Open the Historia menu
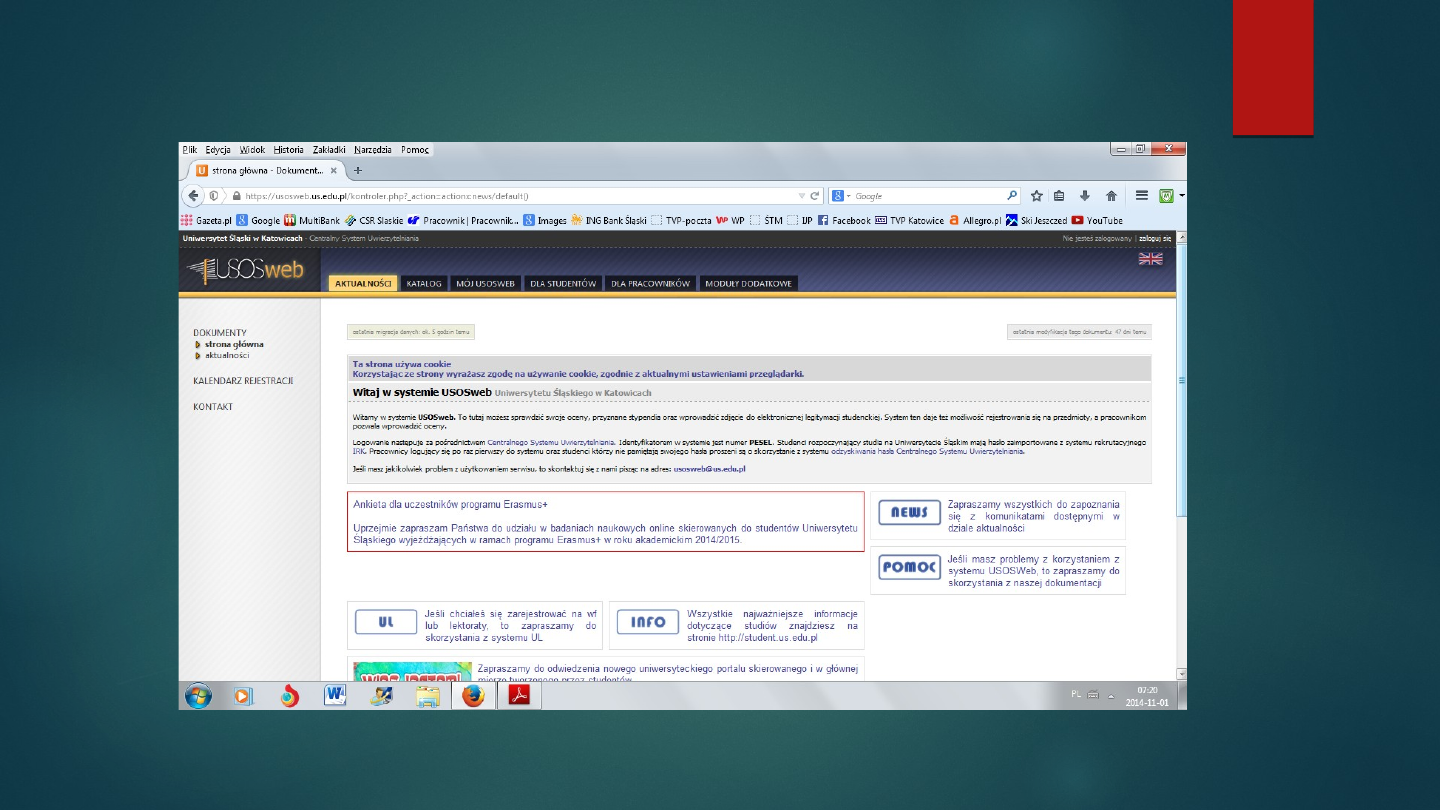 [288, 150]
